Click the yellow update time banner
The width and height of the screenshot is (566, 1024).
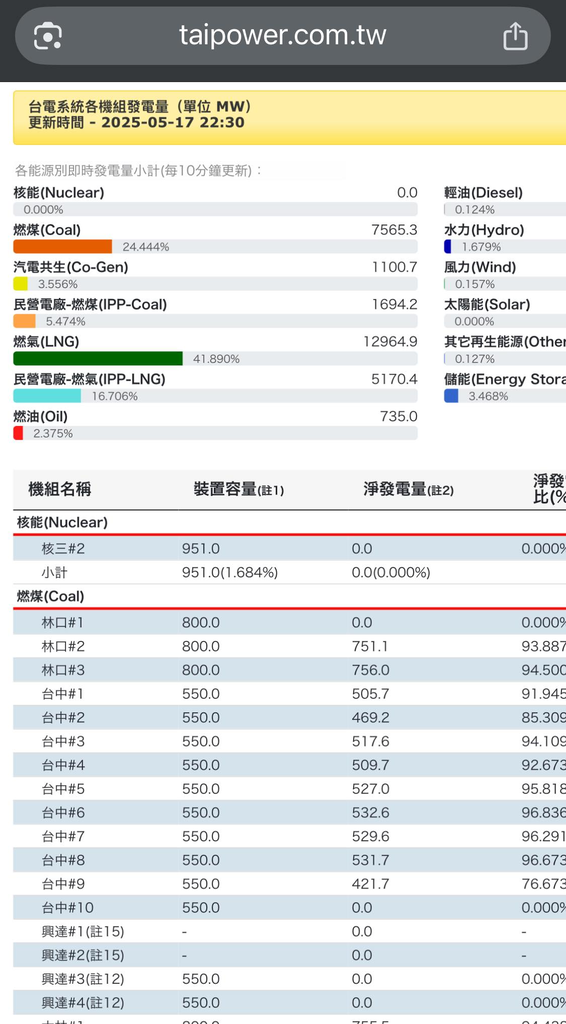(289, 118)
